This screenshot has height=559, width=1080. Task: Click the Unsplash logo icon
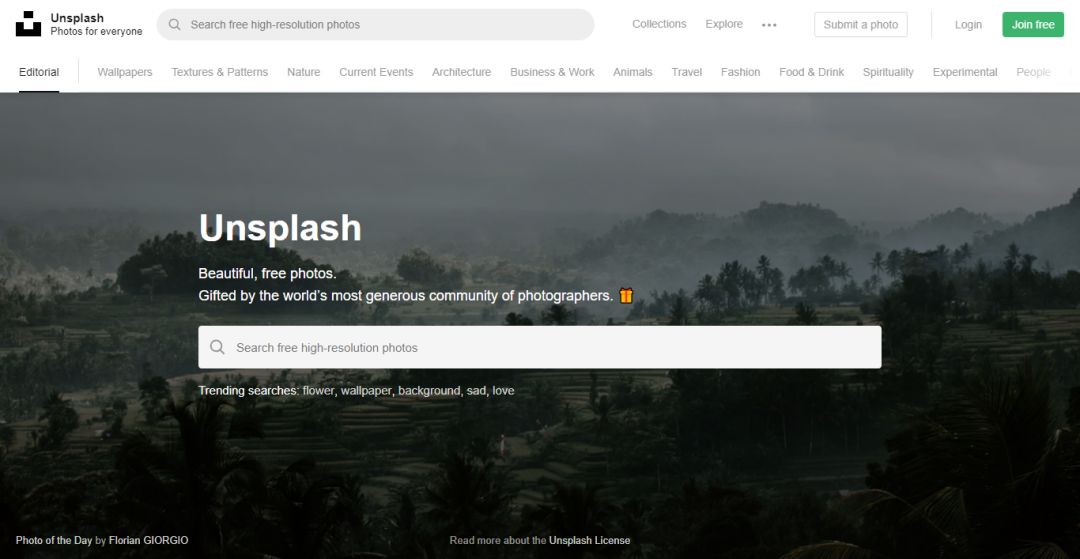(28, 24)
